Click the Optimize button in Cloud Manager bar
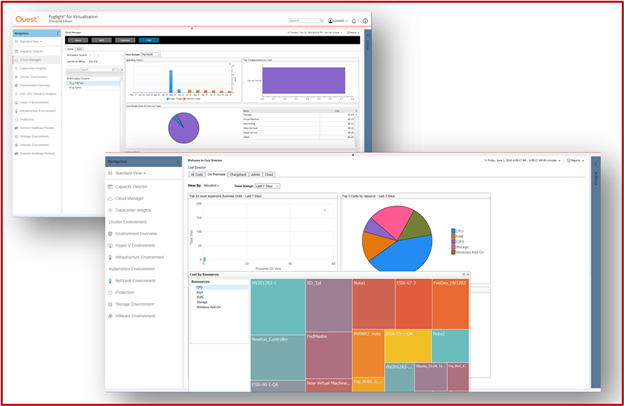 point(125,40)
